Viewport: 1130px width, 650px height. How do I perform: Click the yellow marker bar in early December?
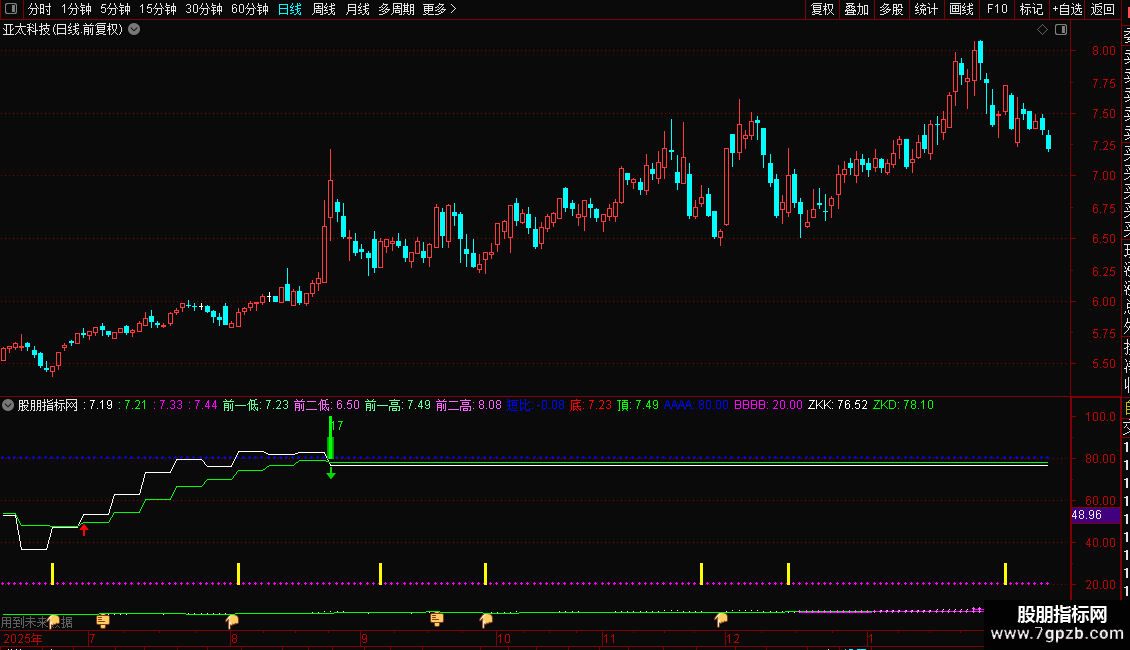(788, 574)
